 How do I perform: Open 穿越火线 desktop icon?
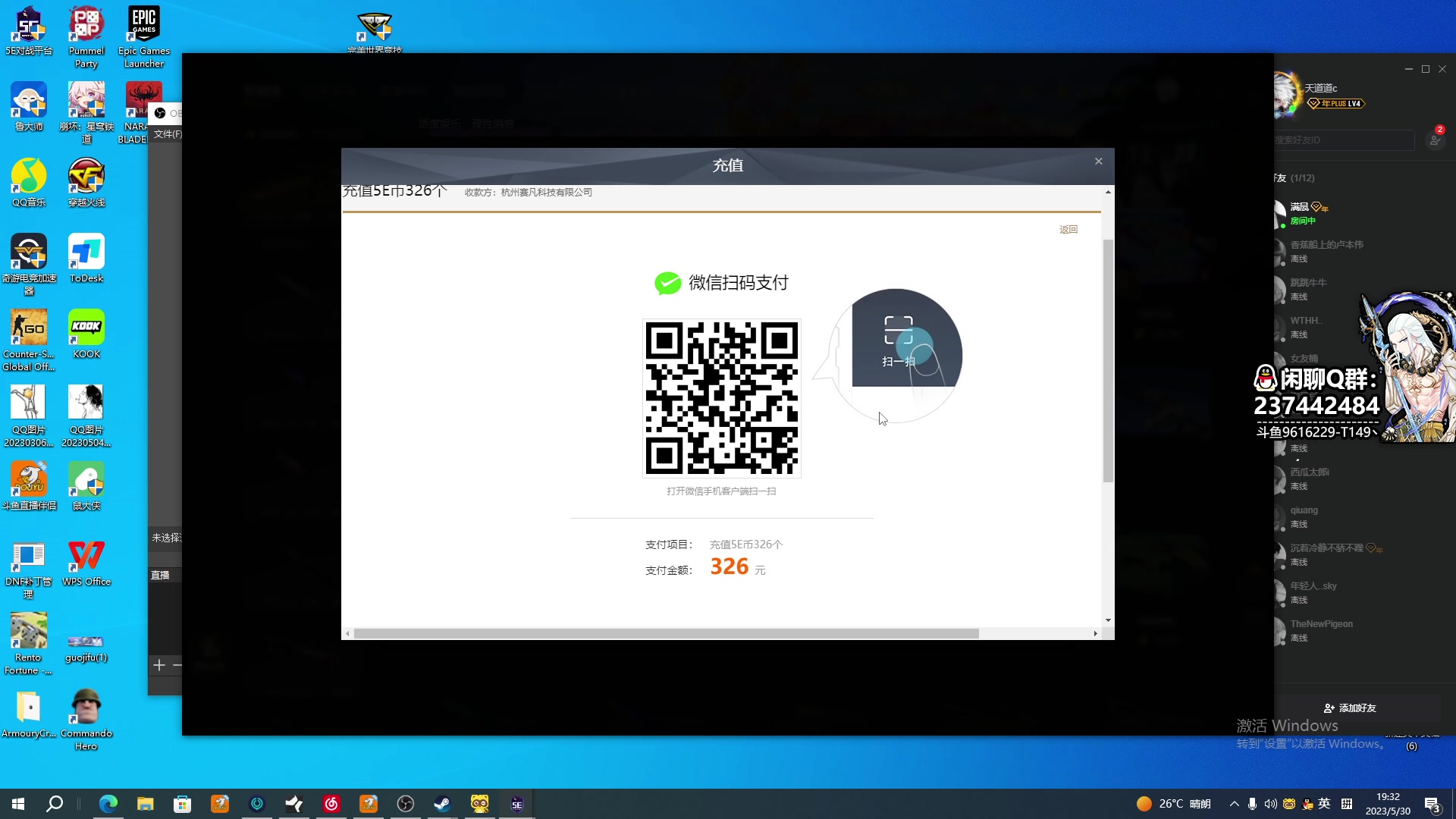coord(86,183)
